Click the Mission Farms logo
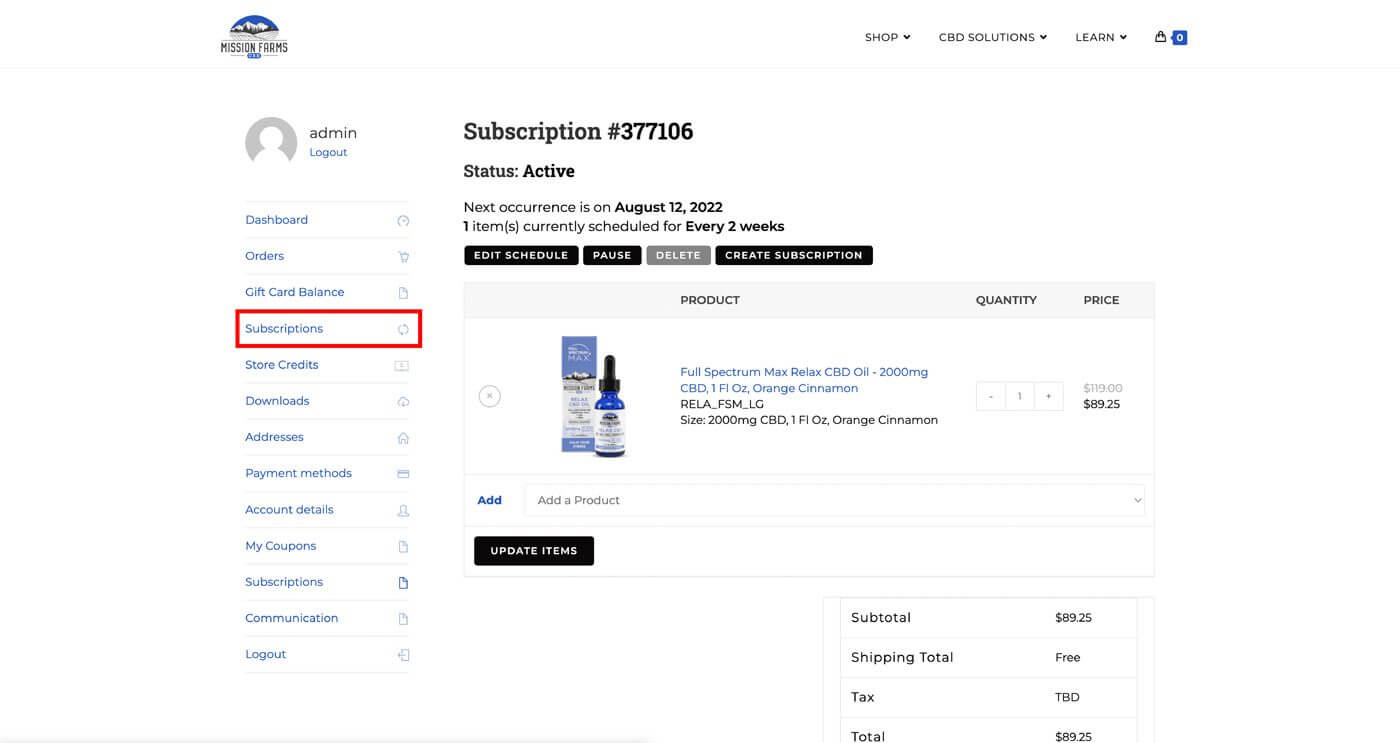The image size is (1400, 743). point(254,37)
